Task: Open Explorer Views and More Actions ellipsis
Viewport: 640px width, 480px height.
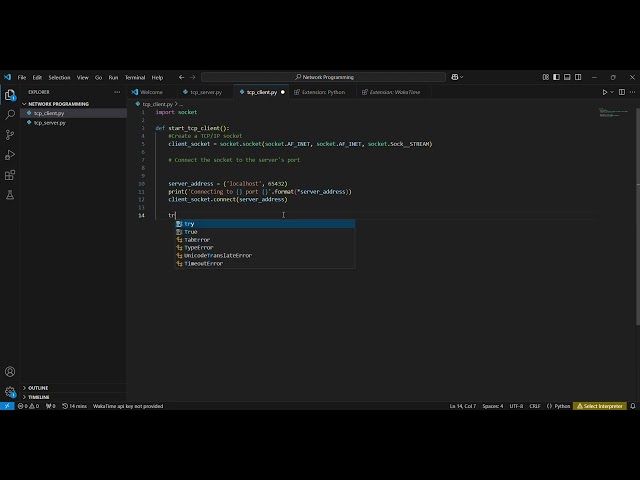Action: (x=117, y=92)
